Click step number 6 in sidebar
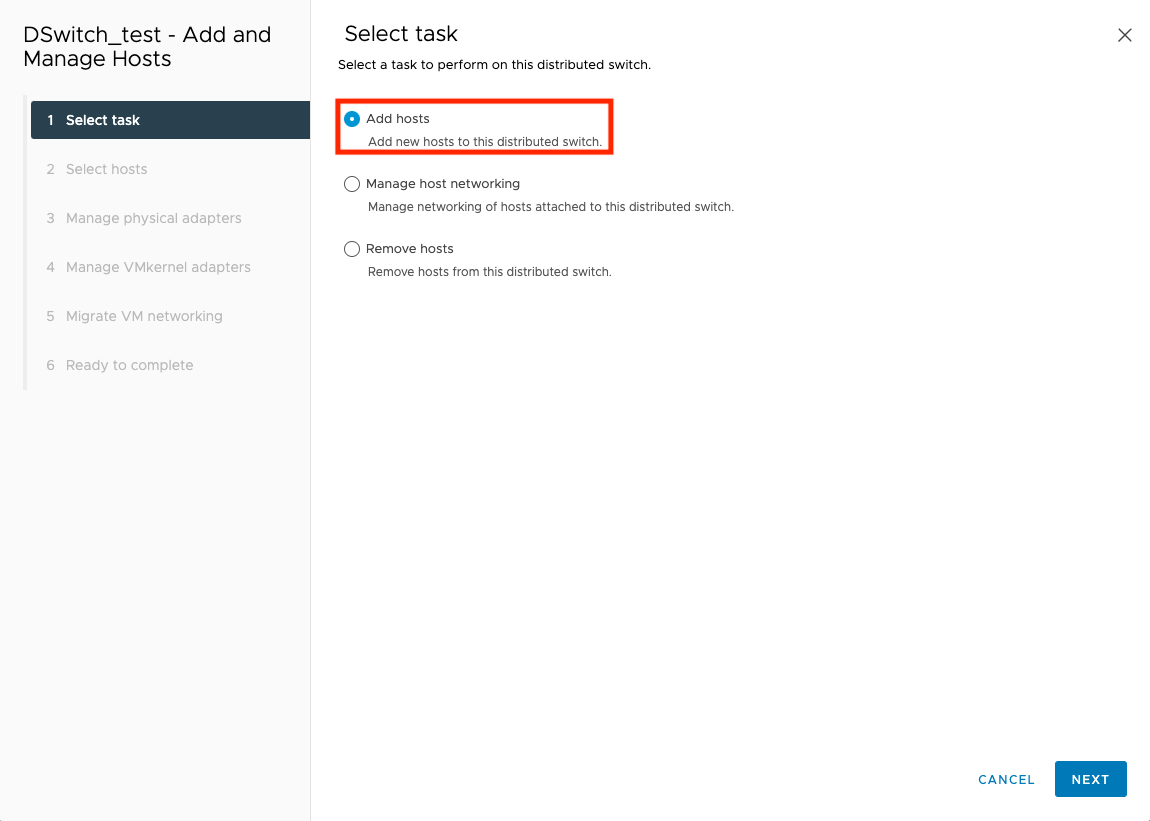This screenshot has width=1150, height=821. coord(50,365)
